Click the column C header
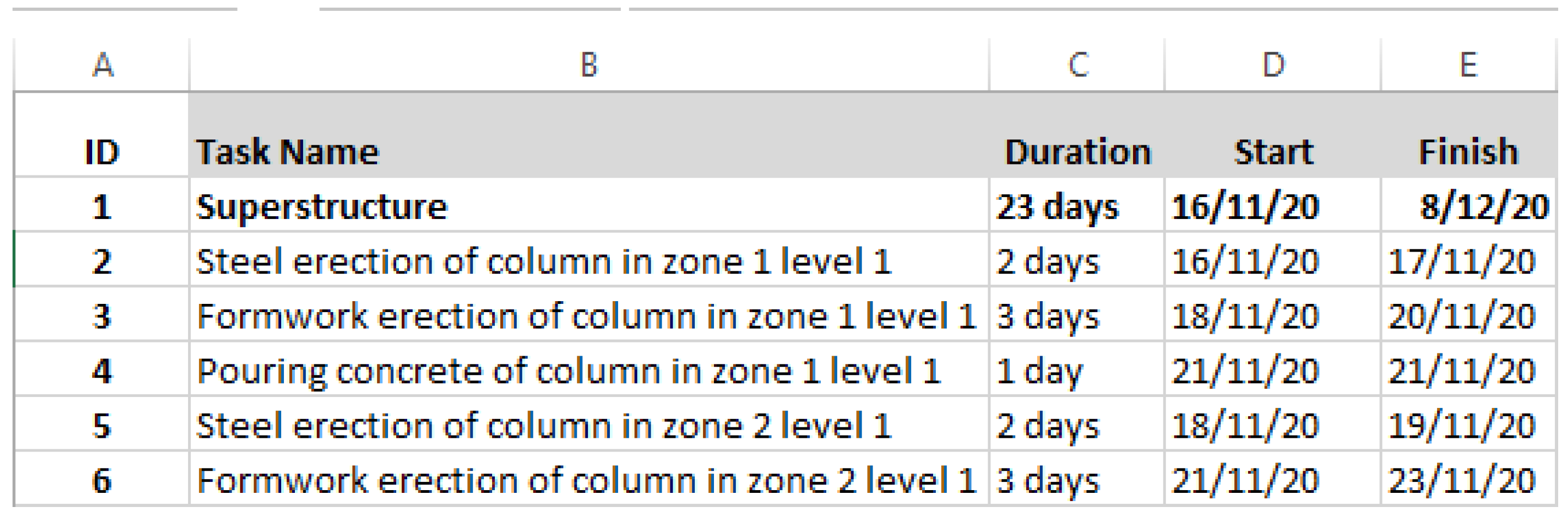 pos(1077,64)
